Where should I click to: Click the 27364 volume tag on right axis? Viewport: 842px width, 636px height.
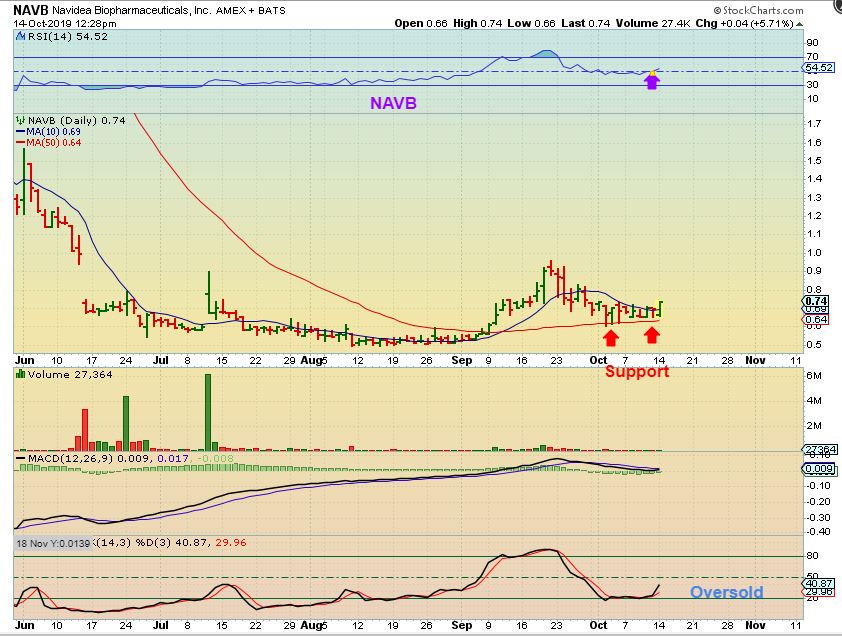(x=819, y=449)
